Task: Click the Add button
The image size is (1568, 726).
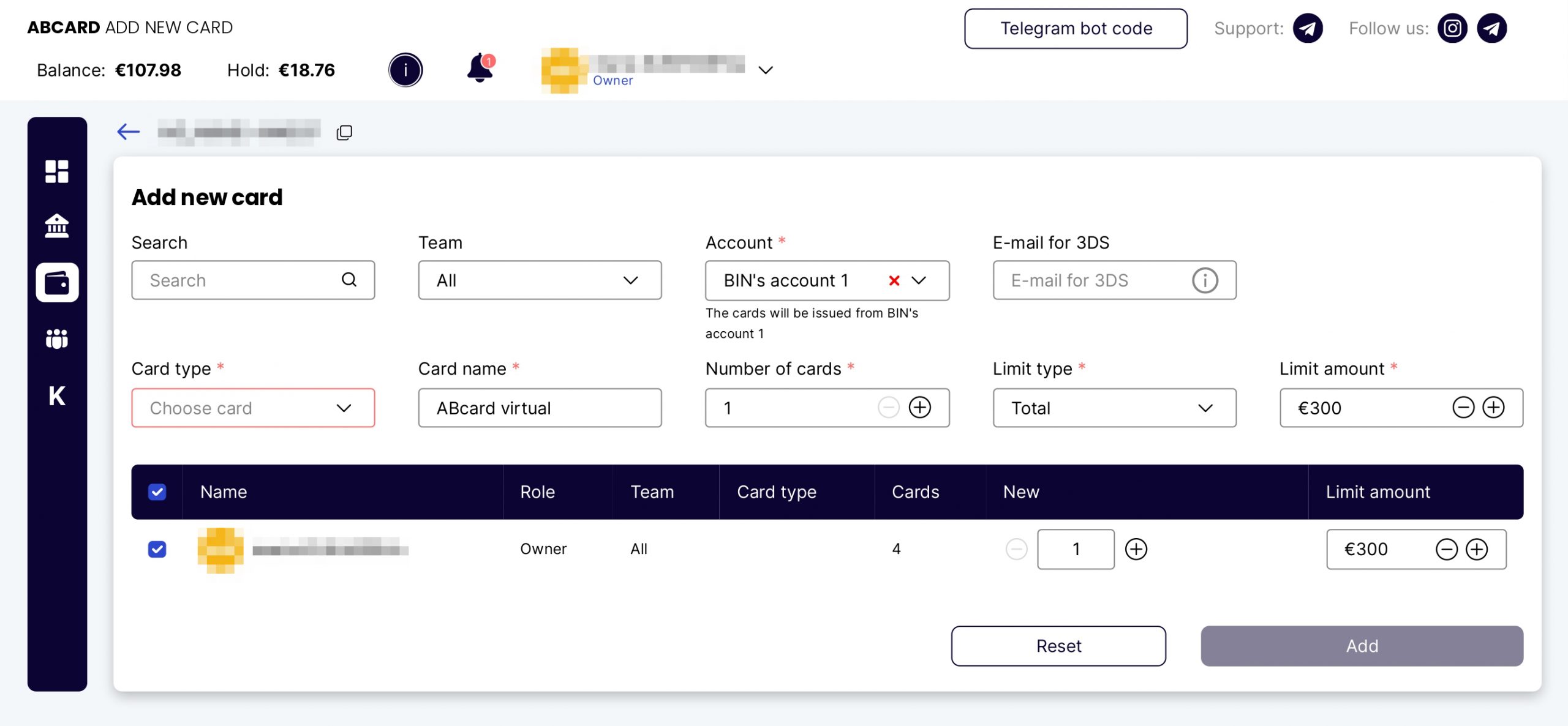Action: point(1362,646)
